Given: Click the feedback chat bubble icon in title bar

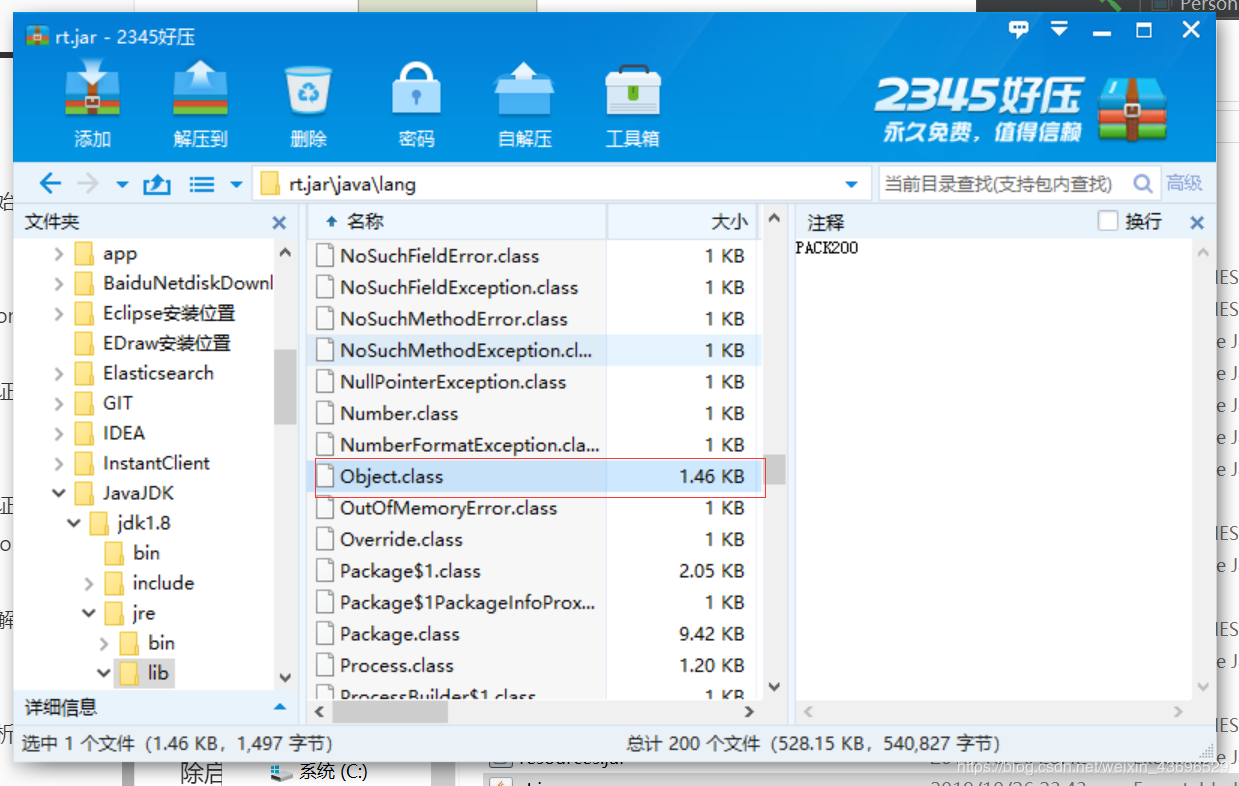Looking at the screenshot, I should 1019,31.
